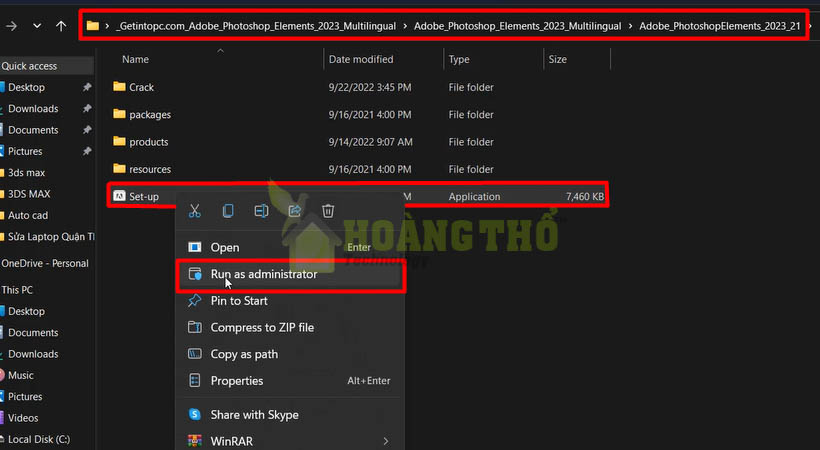The height and width of the screenshot is (450, 820).
Task: Click the 9/22/2022 3:45 PM date cell
Action: (370, 87)
